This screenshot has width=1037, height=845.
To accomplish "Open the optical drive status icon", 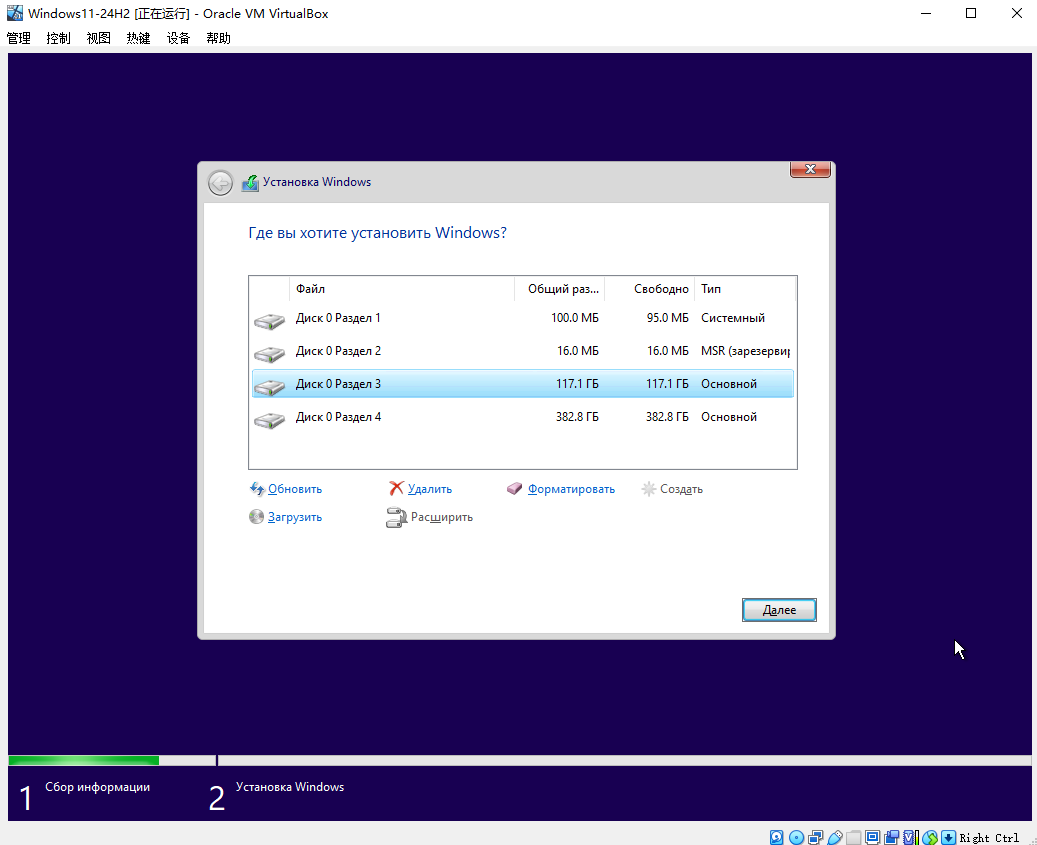I will 796,837.
